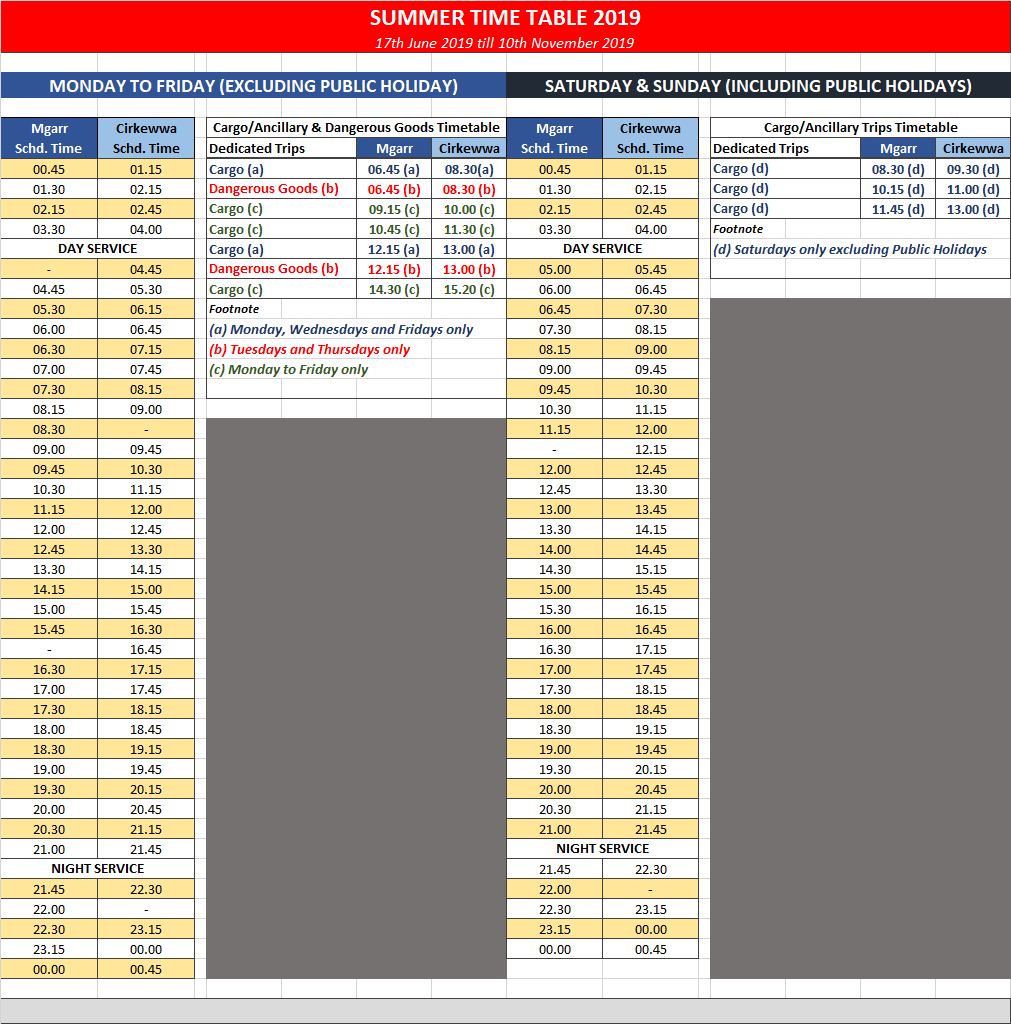Select 'Cargo/Ancillary Trips Timetable' heading

pyautogui.click(x=860, y=127)
